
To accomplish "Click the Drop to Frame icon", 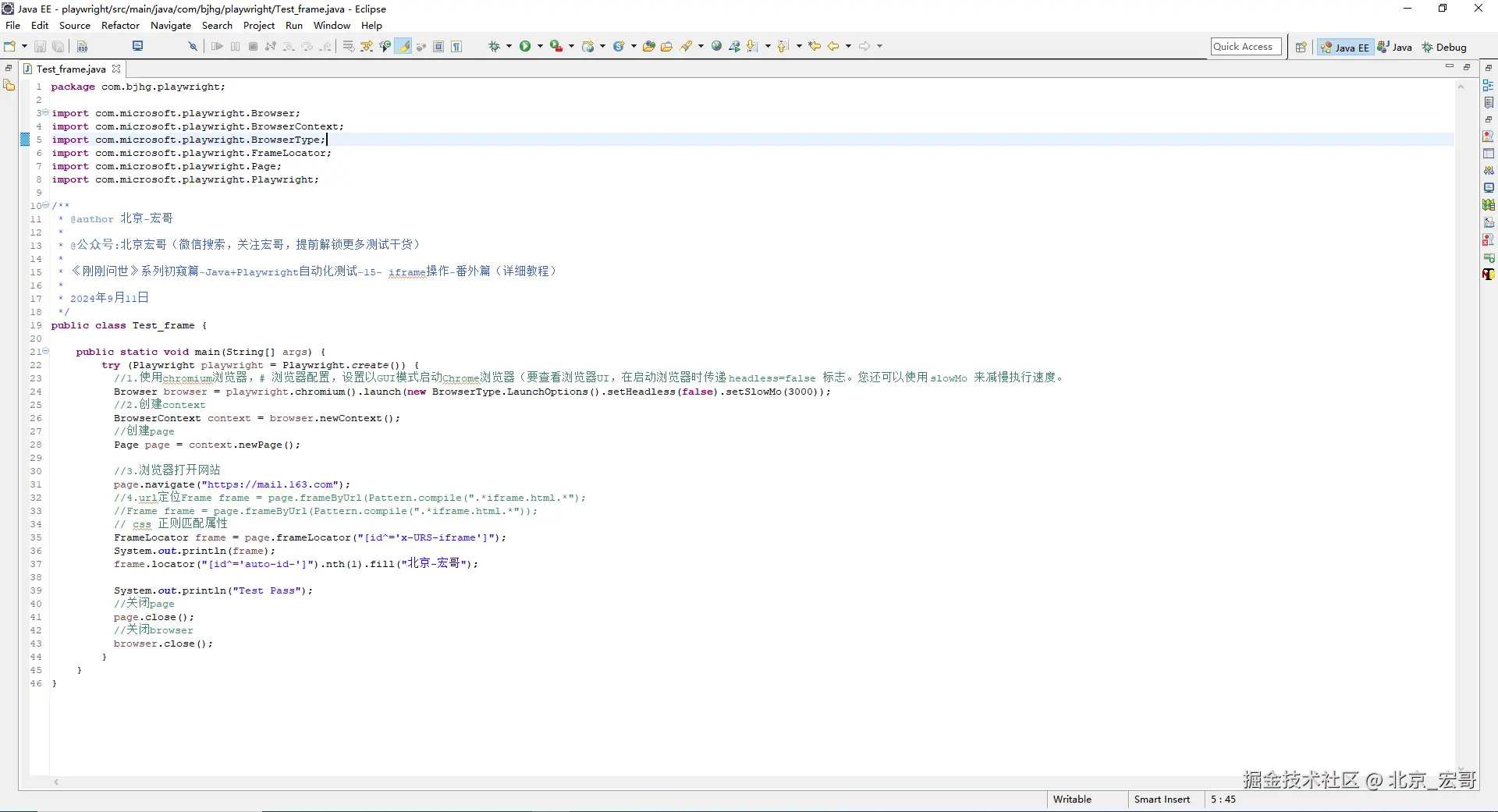I will (x=349, y=47).
